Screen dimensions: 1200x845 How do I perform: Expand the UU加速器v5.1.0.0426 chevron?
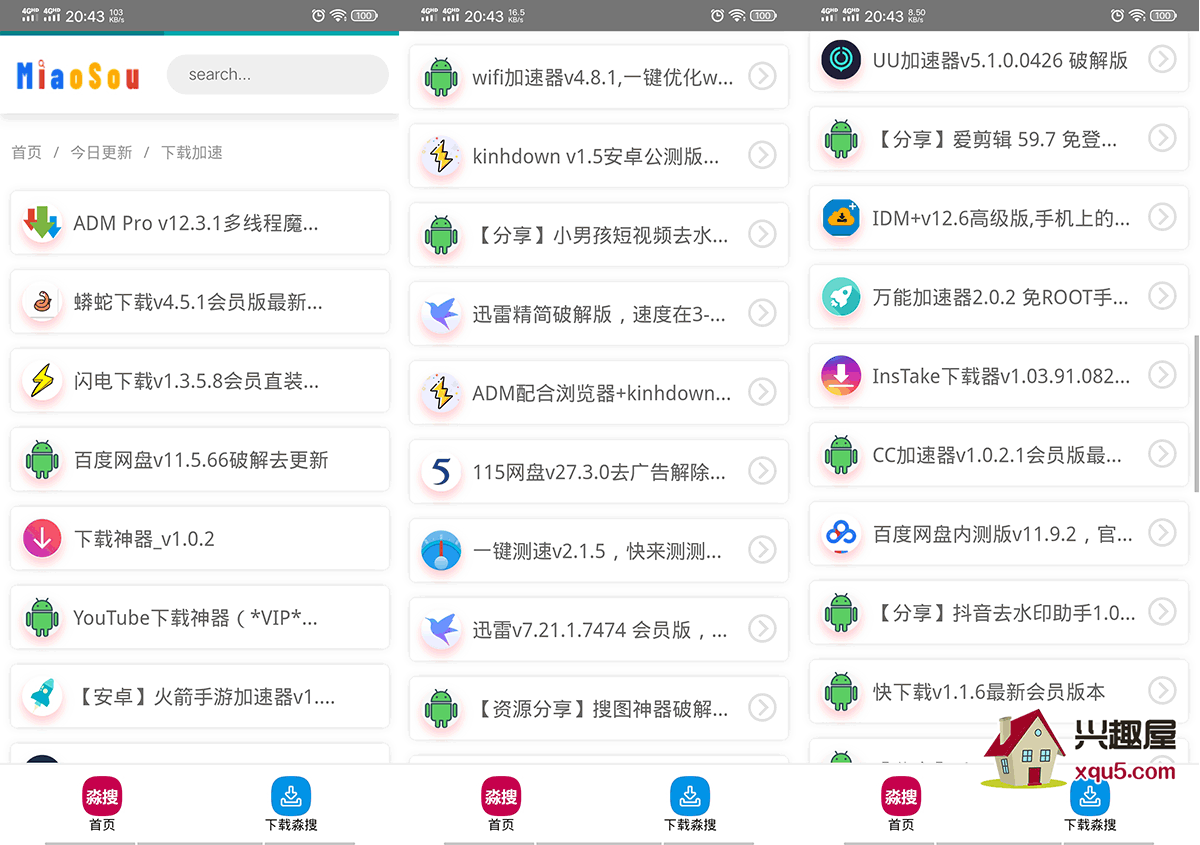(x=1162, y=59)
